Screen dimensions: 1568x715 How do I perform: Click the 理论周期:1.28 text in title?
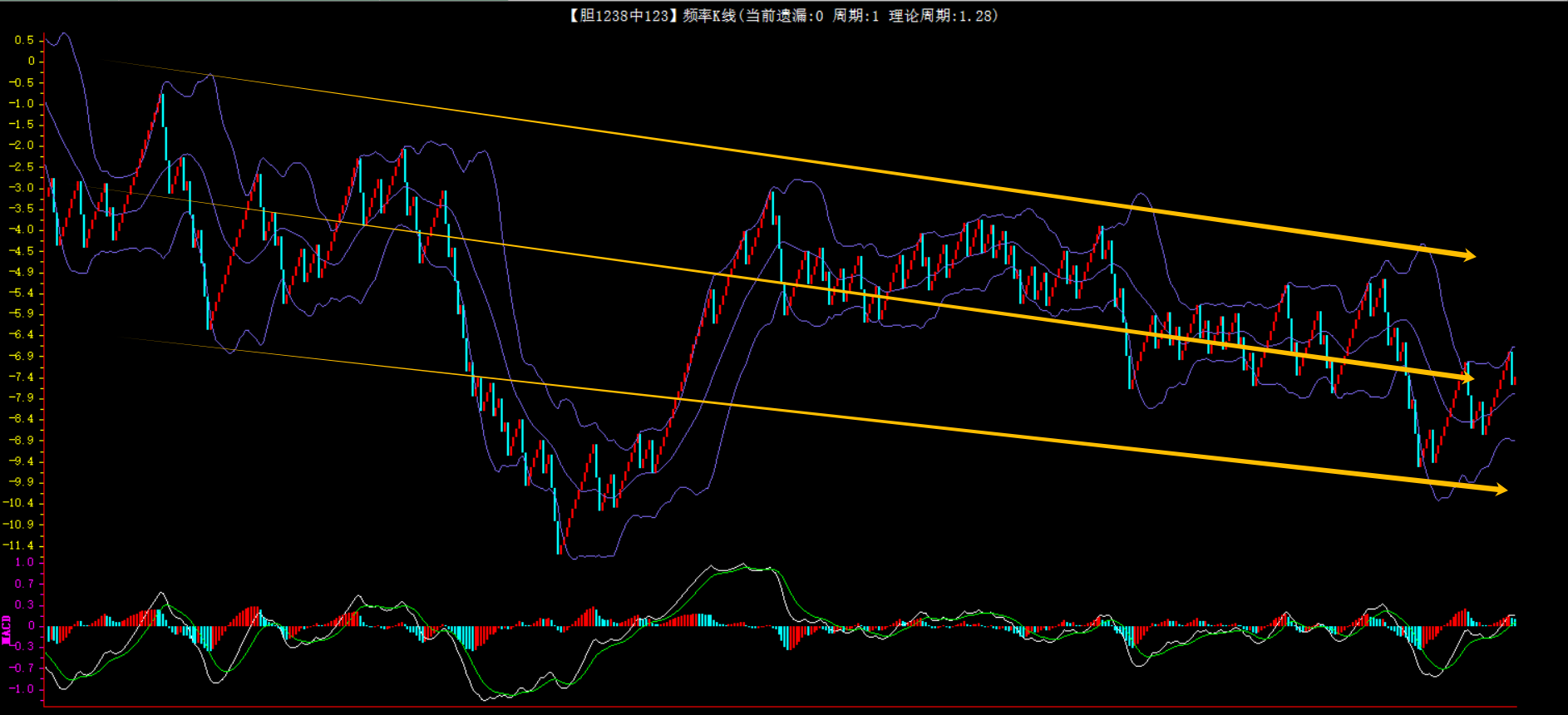[943, 16]
